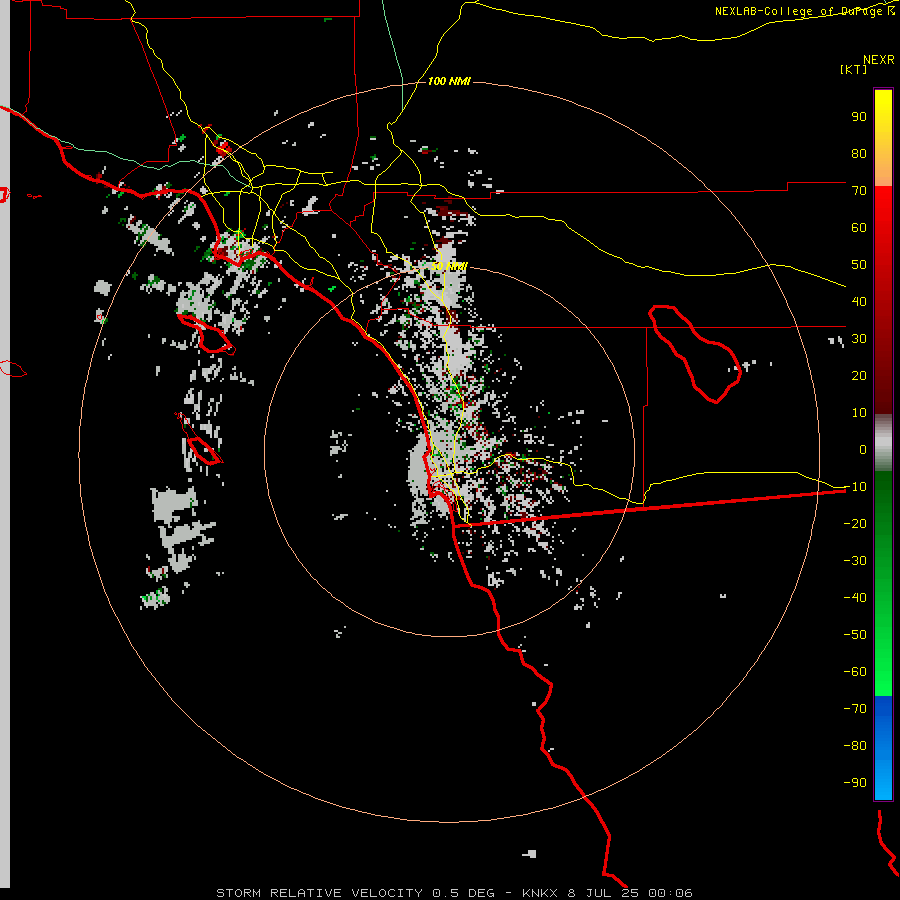Pick the dark green segment of the color bar
This screenshot has width=900, height=900.
883,505
